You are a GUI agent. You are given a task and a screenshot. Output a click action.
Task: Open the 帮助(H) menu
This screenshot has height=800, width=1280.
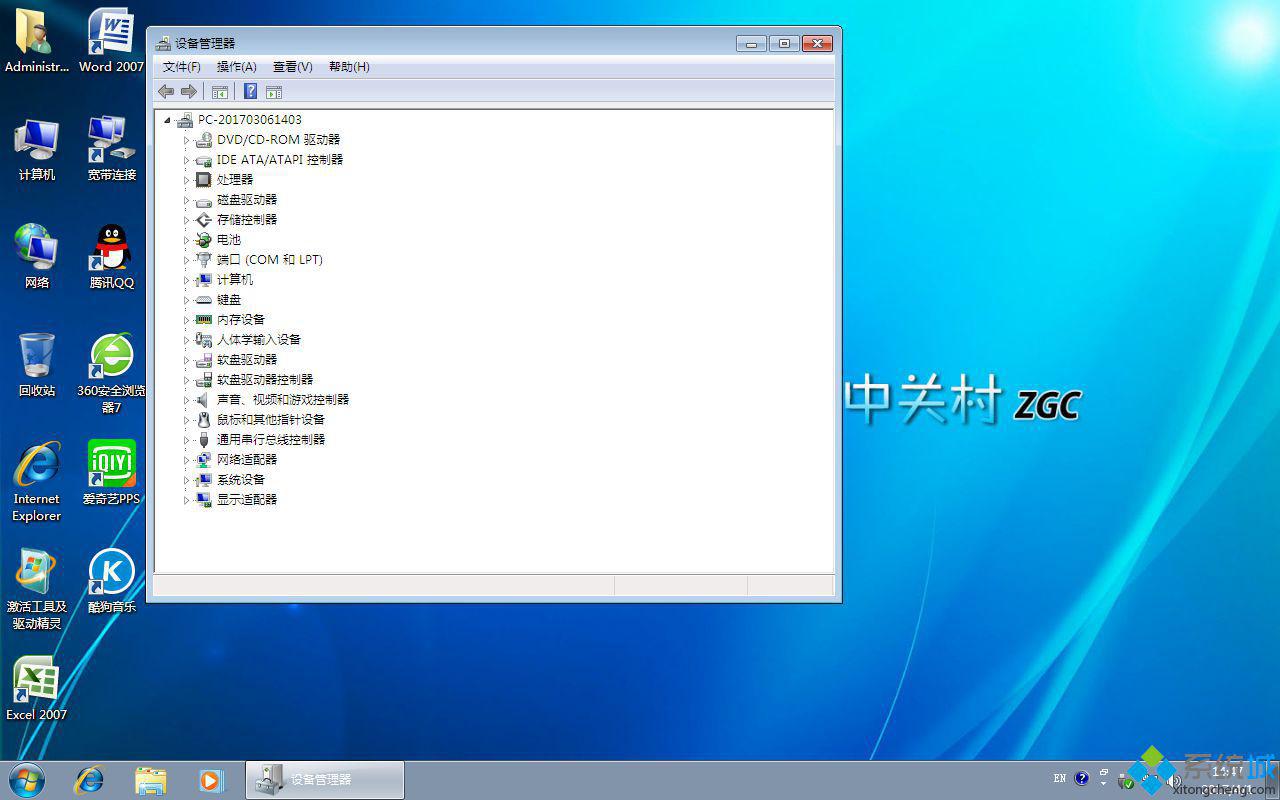[x=349, y=67]
